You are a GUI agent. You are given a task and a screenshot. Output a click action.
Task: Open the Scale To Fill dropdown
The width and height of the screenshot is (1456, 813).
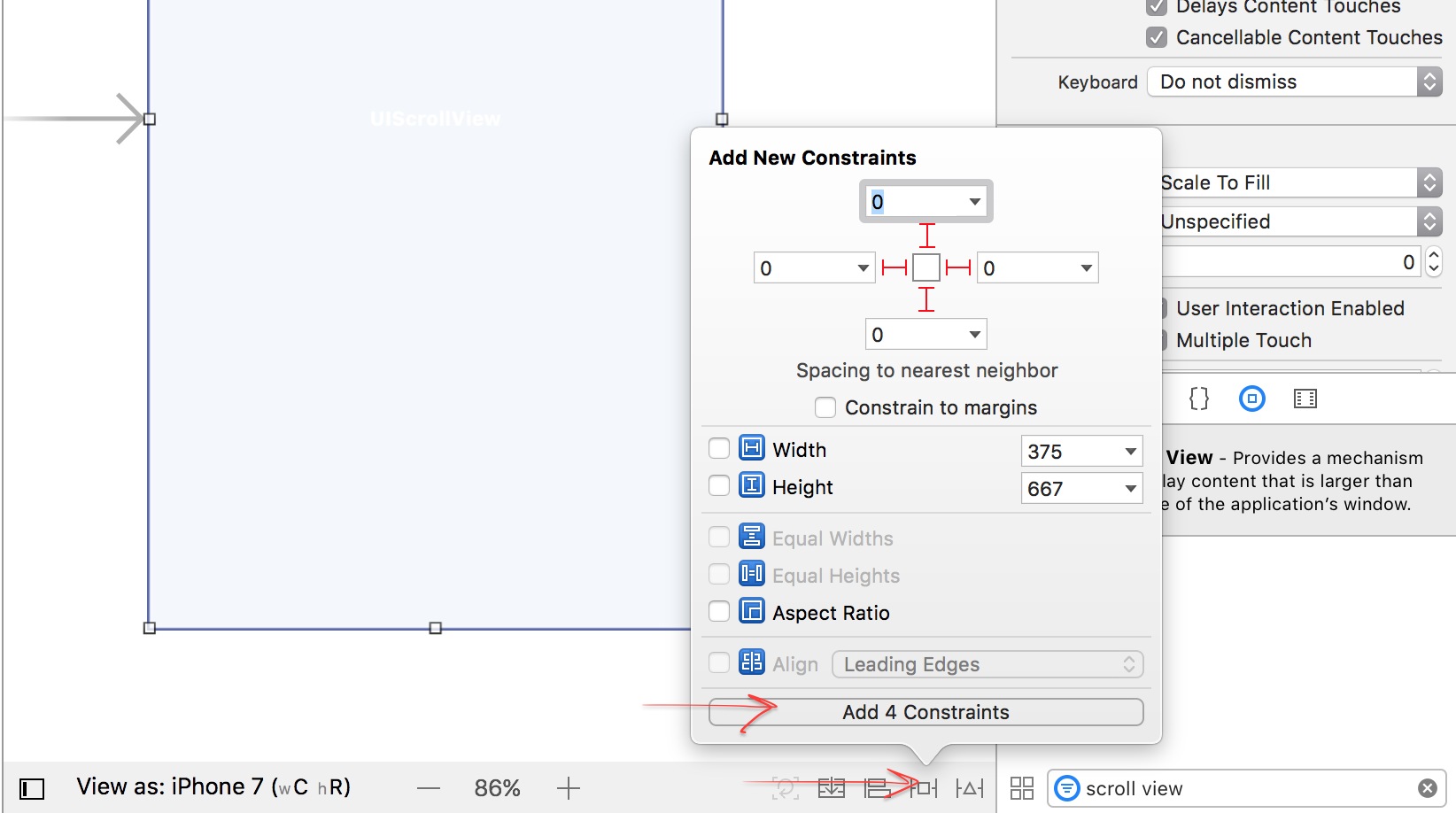[x=1300, y=182]
